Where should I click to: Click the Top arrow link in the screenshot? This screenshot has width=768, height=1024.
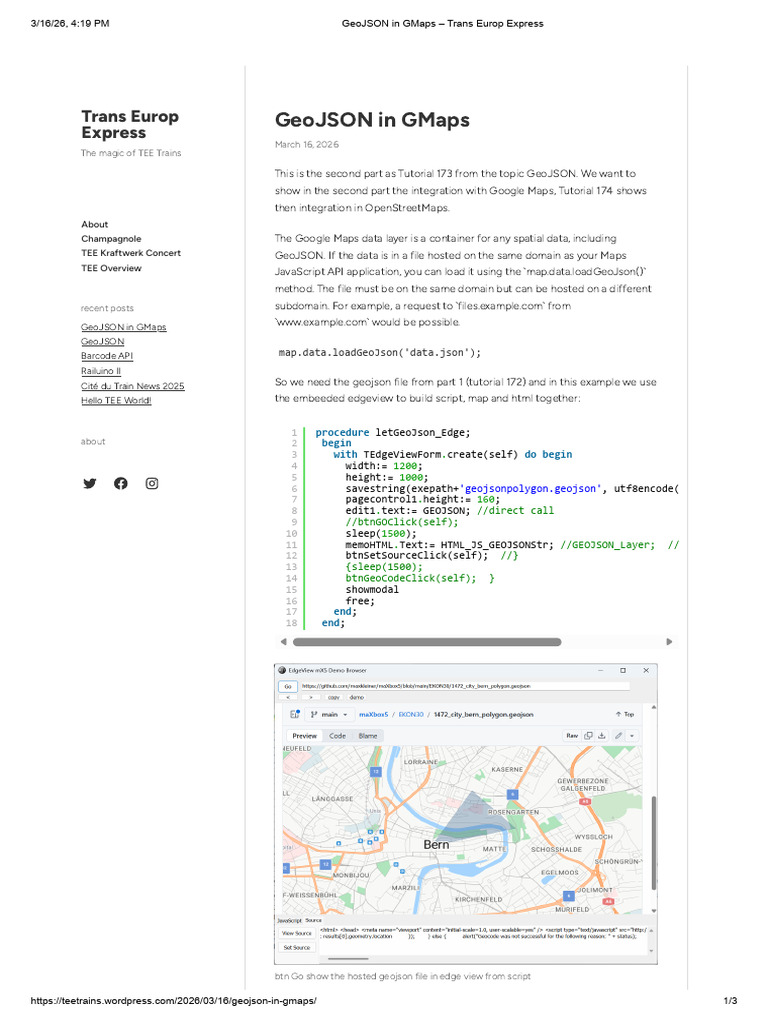625,714
